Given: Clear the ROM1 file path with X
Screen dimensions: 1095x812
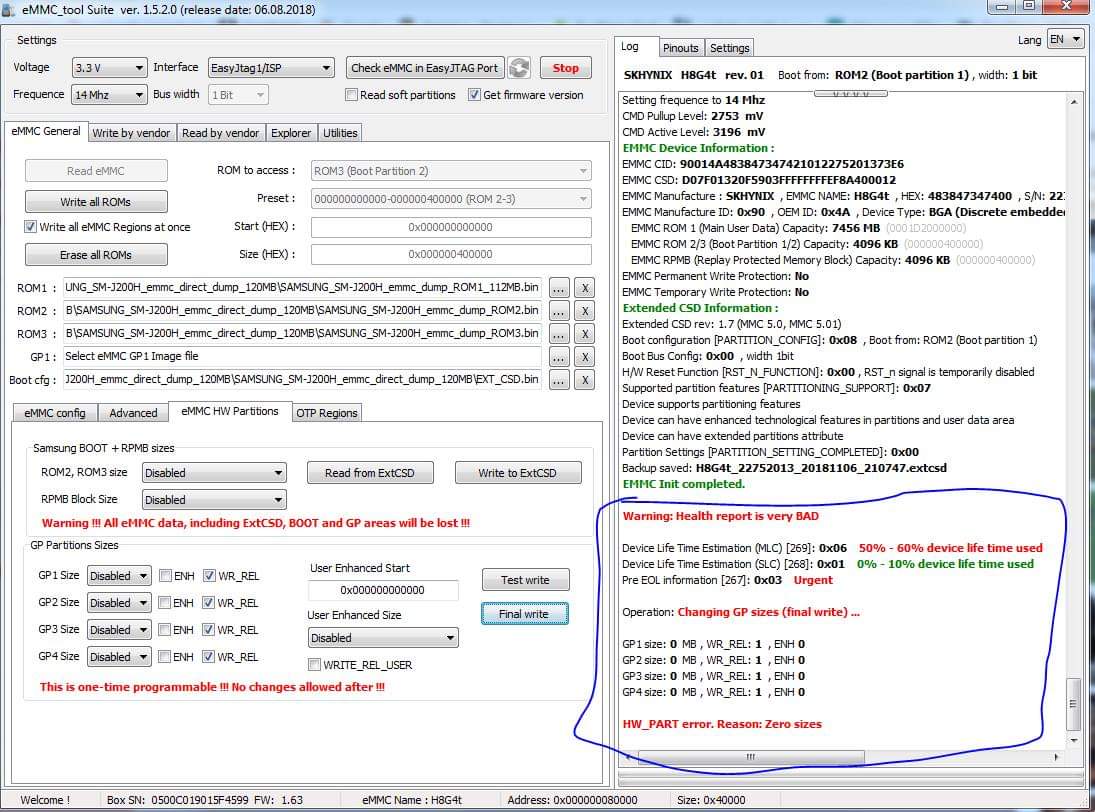Looking at the screenshot, I should [585, 288].
